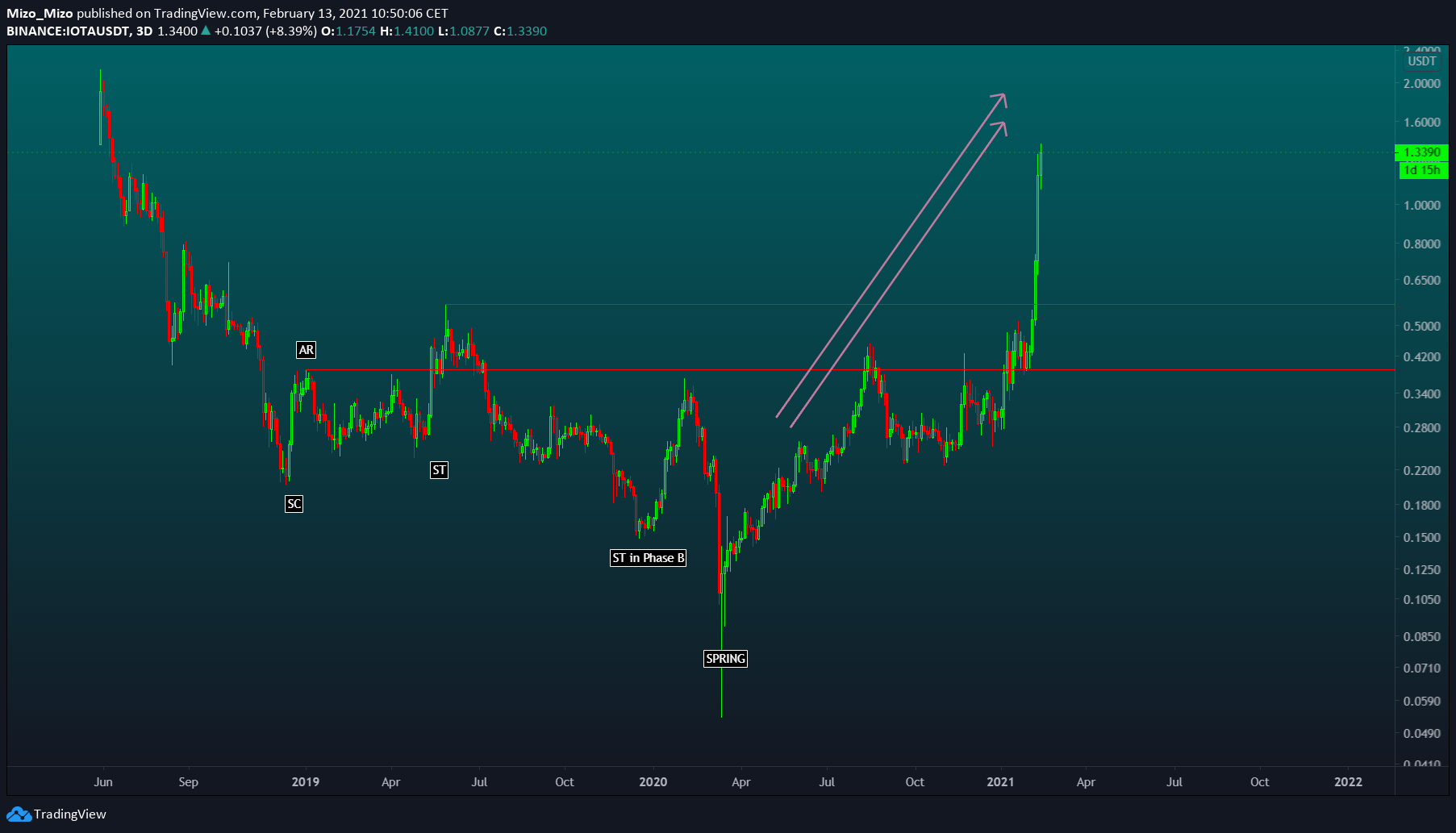This screenshot has width=1456, height=833.
Task: Click the USDT currency label on the price axis
Action: click(1421, 61)
